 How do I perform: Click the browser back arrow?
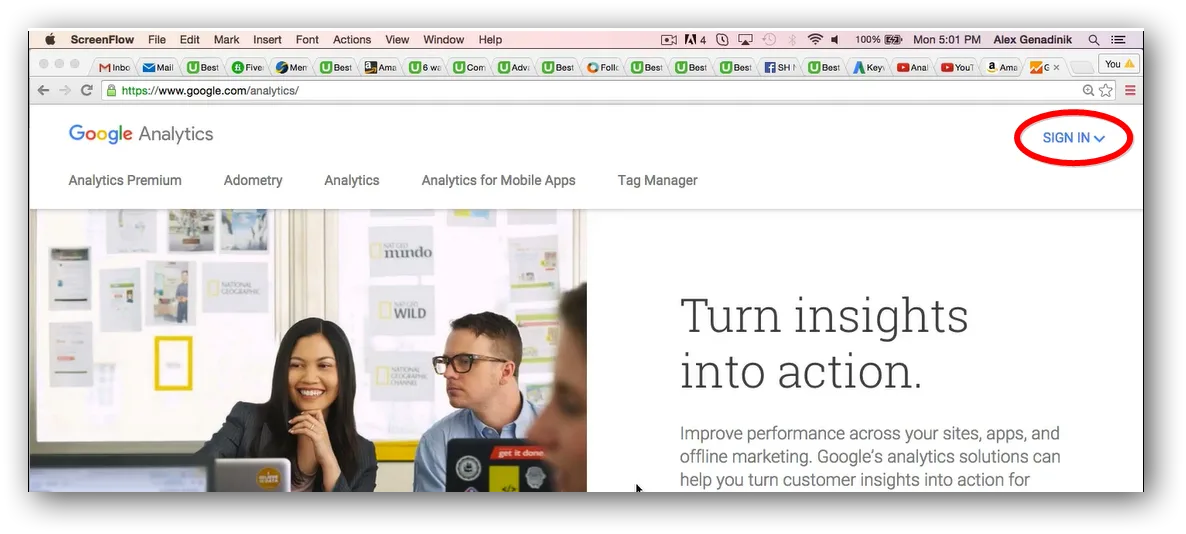pos(43,90)
